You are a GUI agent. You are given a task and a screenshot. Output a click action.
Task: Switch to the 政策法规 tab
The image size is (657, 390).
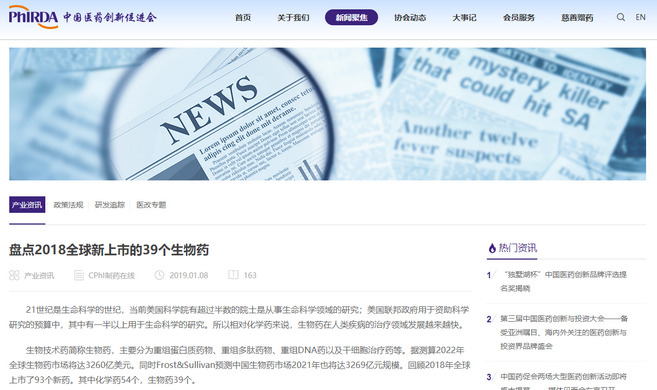pyautogui.click(x=68, y=205)
